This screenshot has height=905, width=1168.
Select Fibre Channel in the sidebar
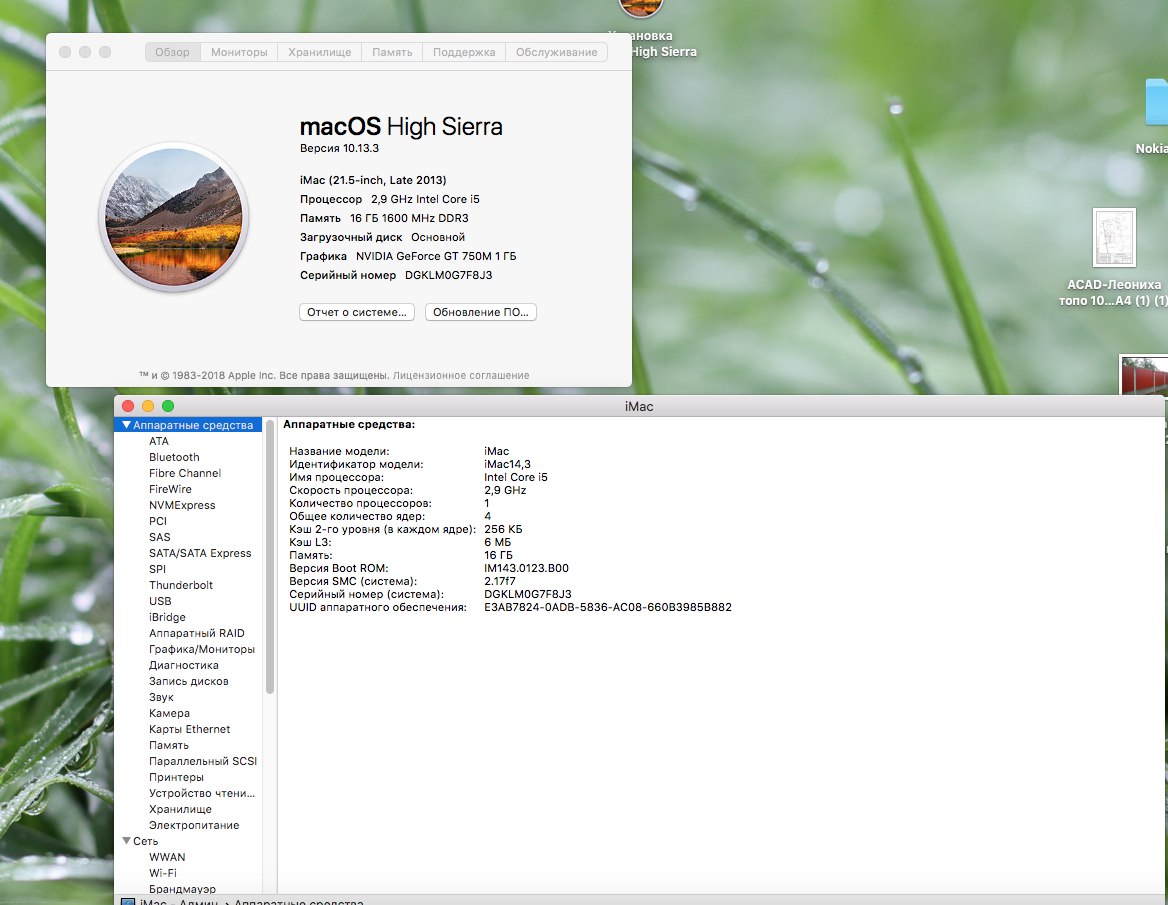pyautogui.click(x=185, y=473)
